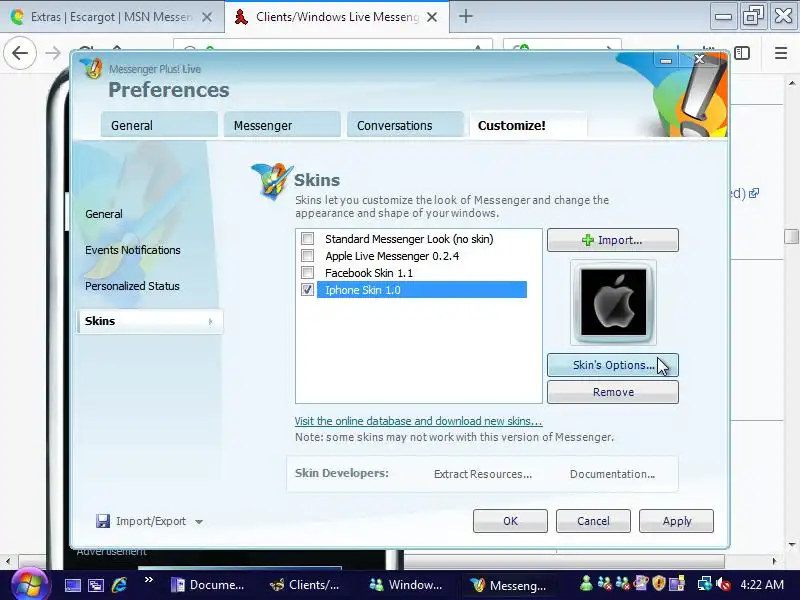Open Events Notifications section
Viewport: 800px width, 600px height.
tap(133, 250)
